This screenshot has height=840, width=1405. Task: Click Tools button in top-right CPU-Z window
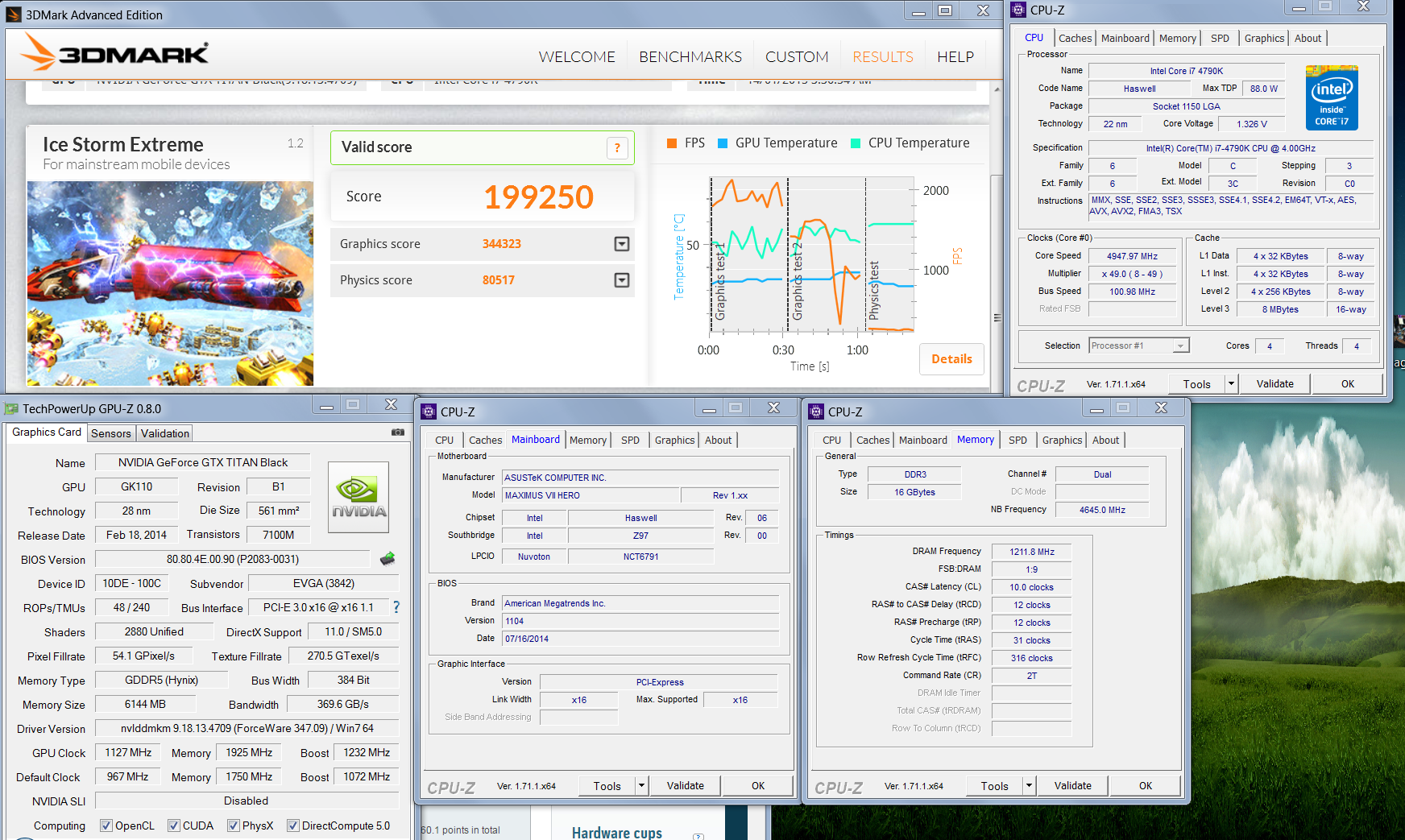click(1196, 383)
